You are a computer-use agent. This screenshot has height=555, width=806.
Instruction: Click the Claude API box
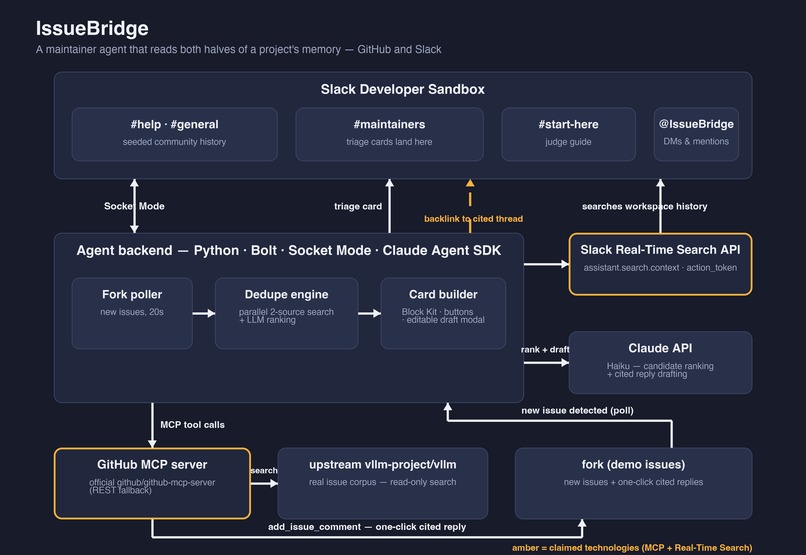[661, 363]
